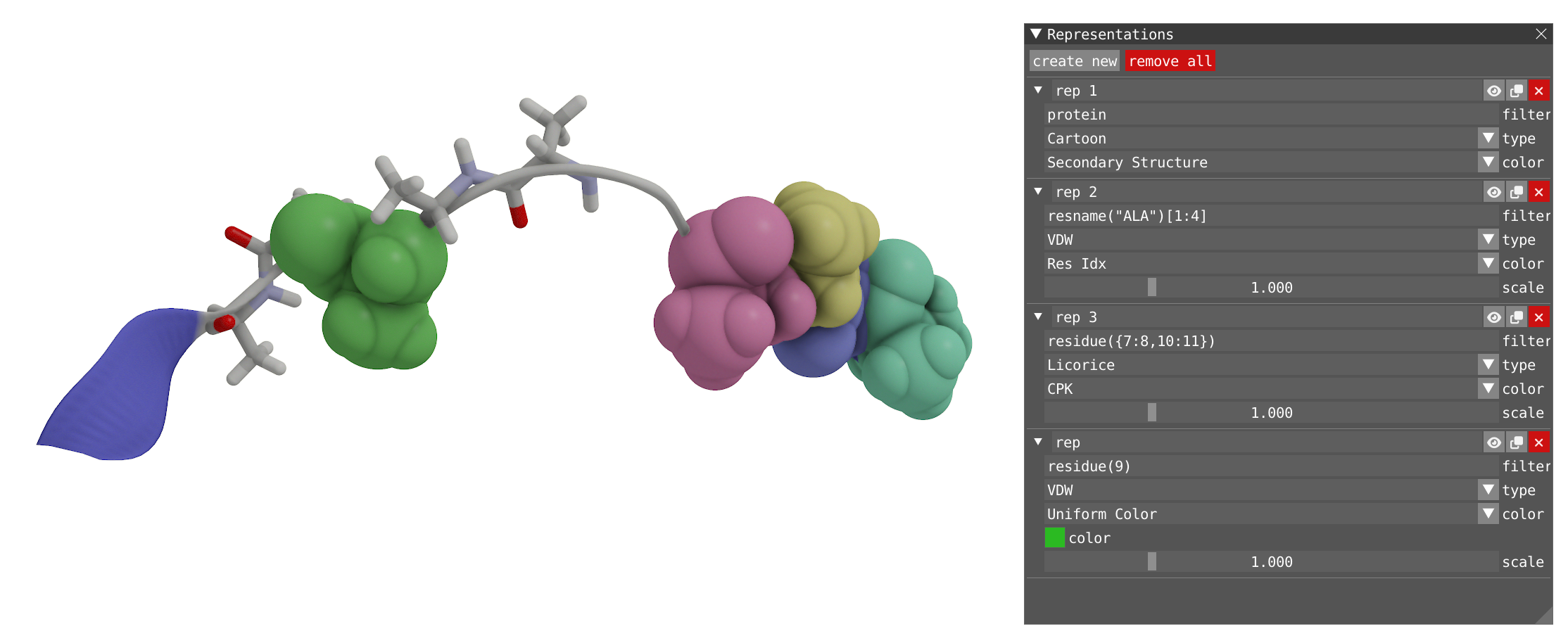Duplicate rep 2 with the copy icon
This screenshot has width=1568, height=638.
click(x=1516, y=192)
